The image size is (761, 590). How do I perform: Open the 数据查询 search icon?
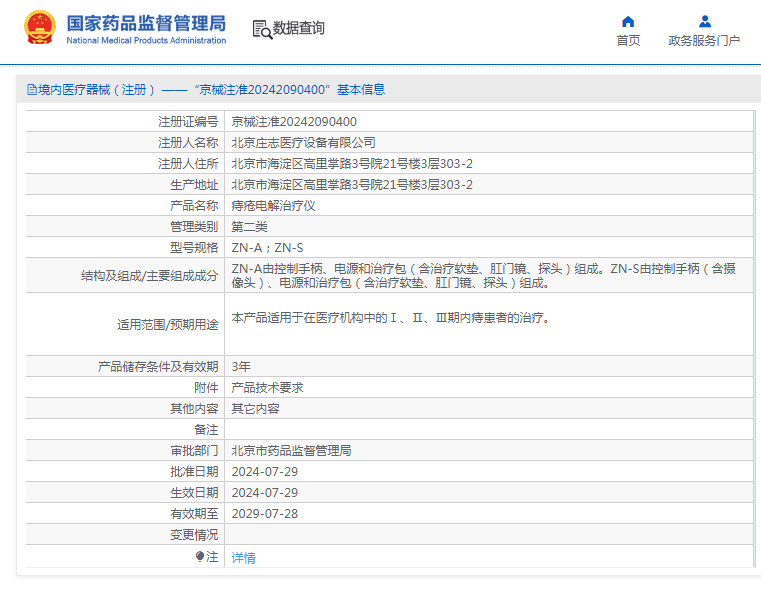[x=262, y=29]
